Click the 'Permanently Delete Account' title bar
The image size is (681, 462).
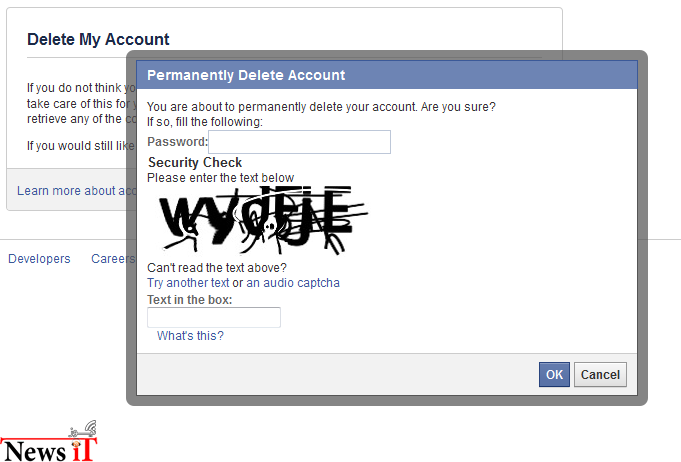(x=387, y=75)
